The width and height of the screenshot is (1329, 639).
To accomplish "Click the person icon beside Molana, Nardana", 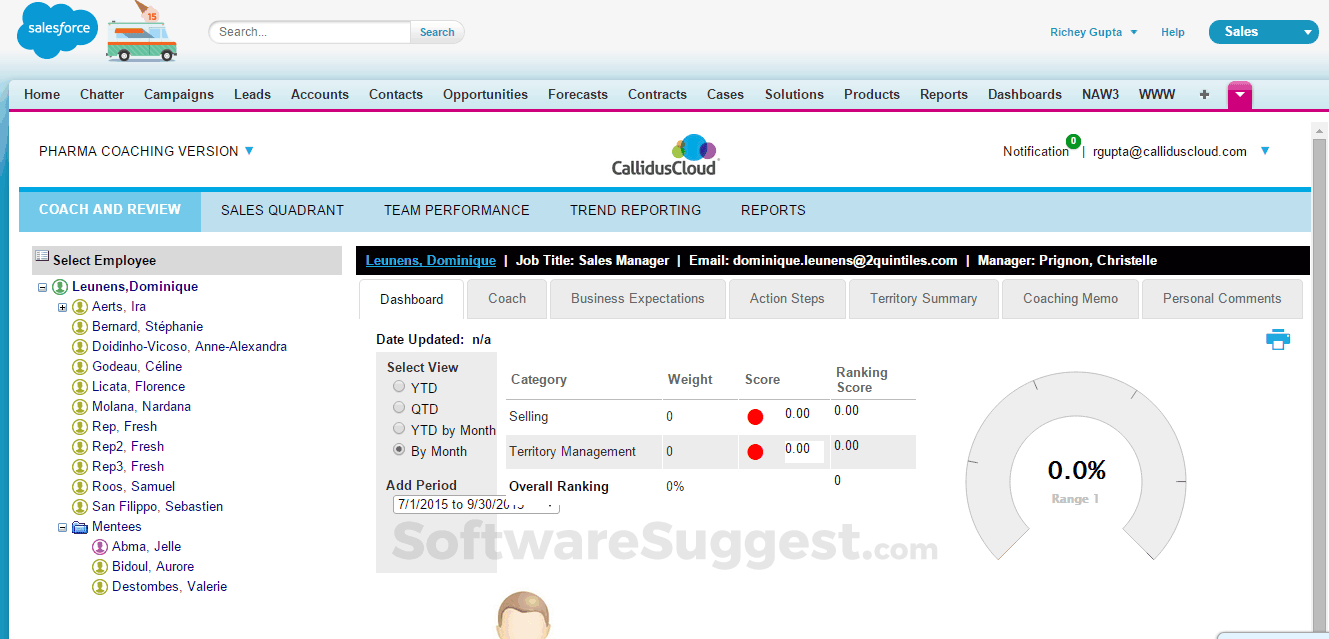I will tap(80, 407).
